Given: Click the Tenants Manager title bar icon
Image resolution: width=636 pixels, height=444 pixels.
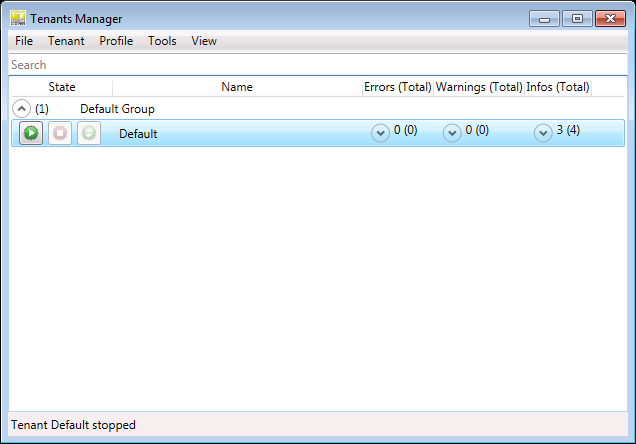Looking at the screenshot, I should coord(18,19).
